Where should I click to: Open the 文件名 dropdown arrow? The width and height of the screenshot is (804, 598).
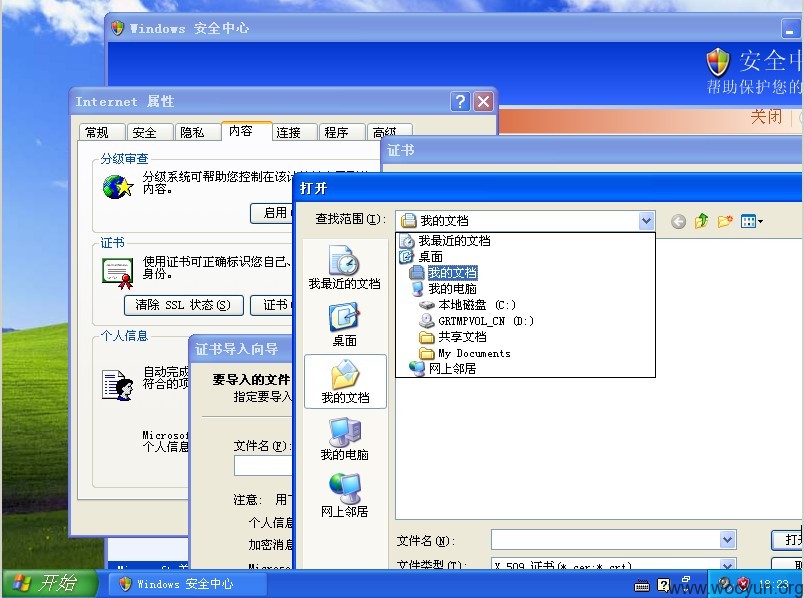pyautogui.click(x=727, y=540)
